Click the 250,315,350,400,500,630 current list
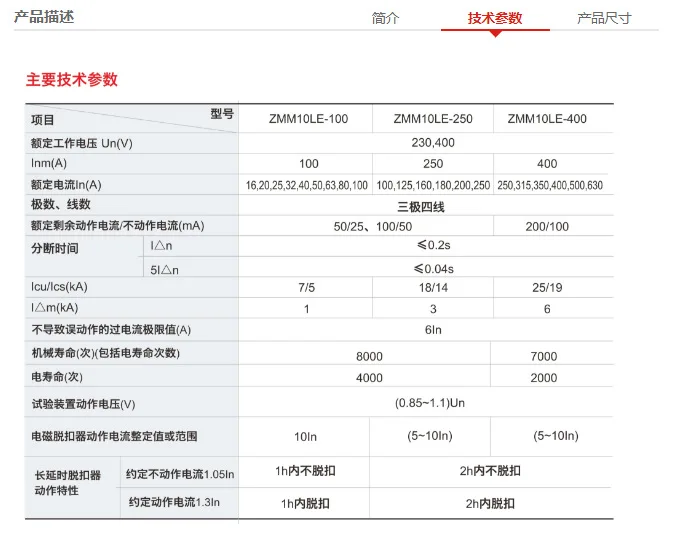 point(550,186)
